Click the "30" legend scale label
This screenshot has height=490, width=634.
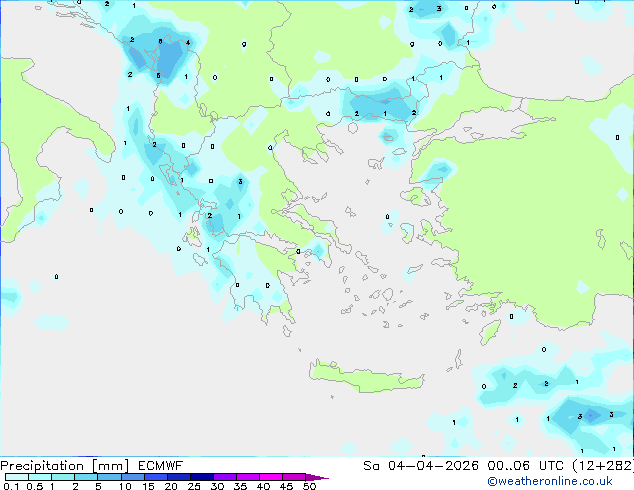(217, 486)
